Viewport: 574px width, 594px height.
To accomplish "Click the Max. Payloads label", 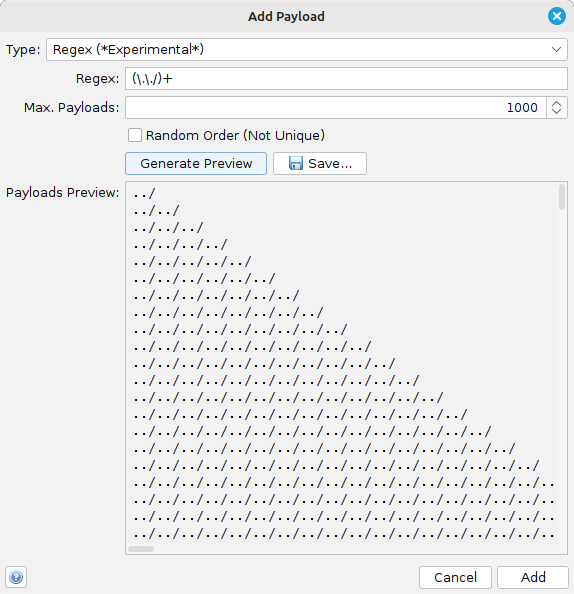I will [x=72, y=108].
